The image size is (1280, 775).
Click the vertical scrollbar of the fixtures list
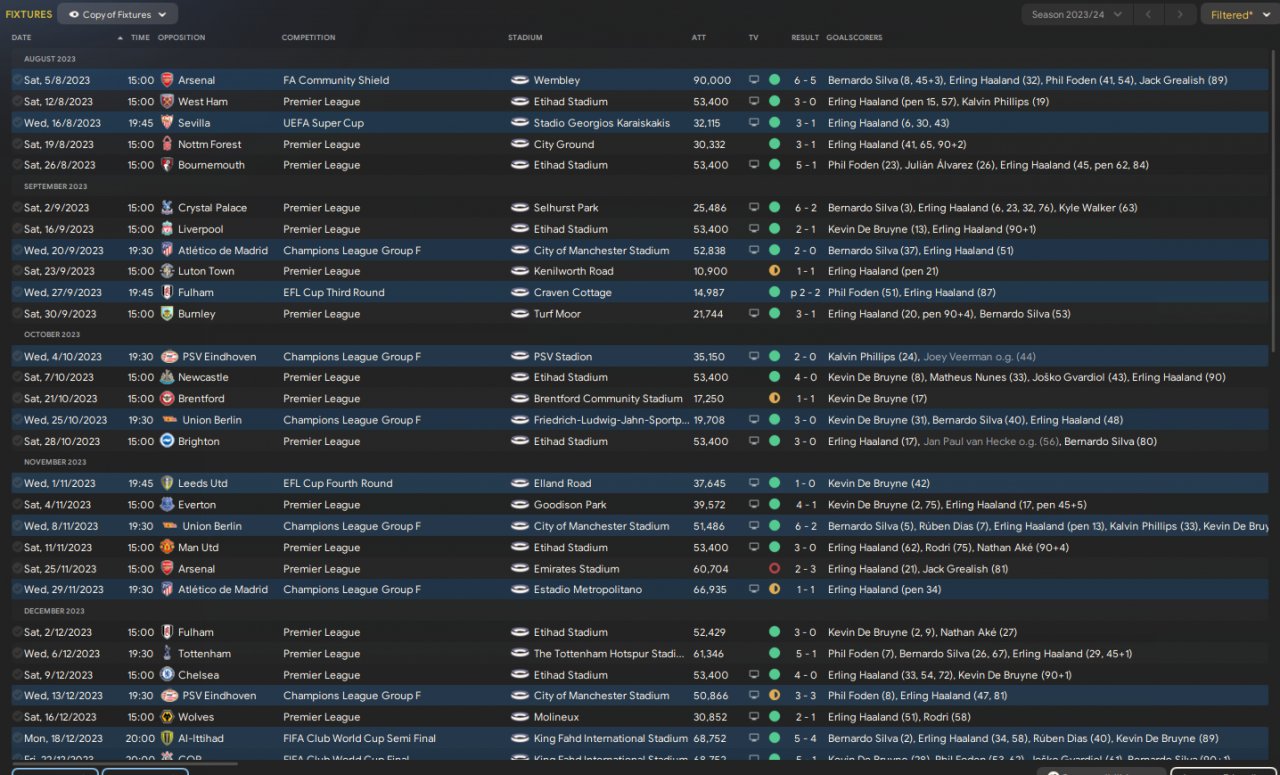pos(1273,200)
